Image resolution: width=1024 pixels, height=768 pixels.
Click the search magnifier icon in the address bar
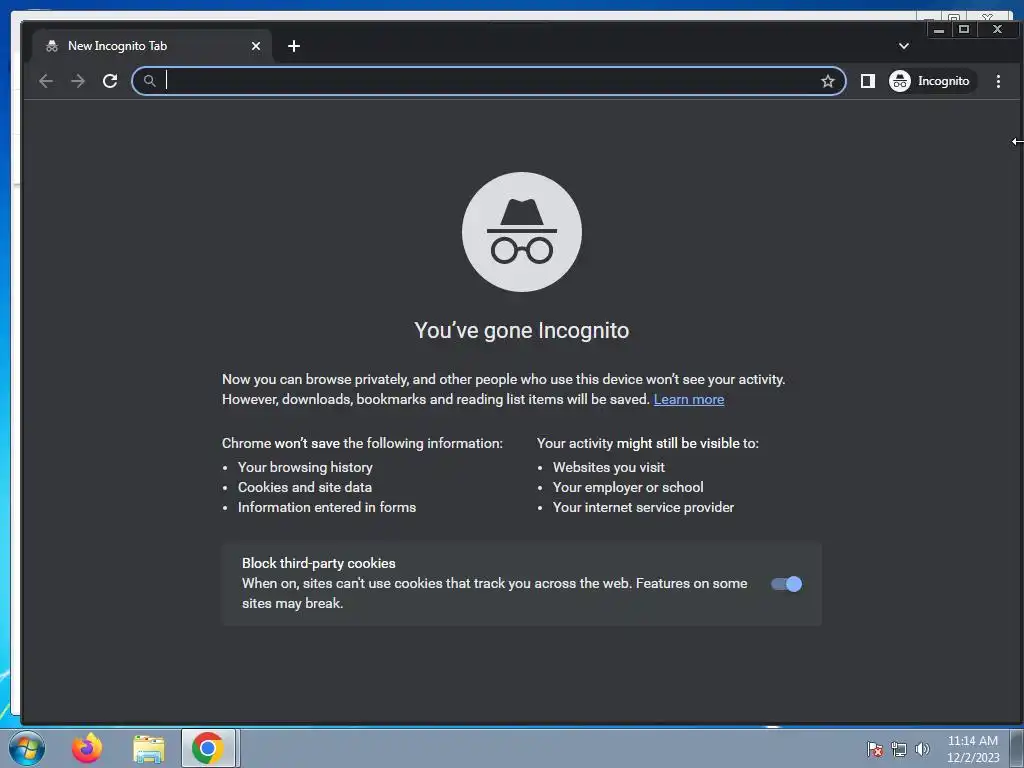(150, 81)
